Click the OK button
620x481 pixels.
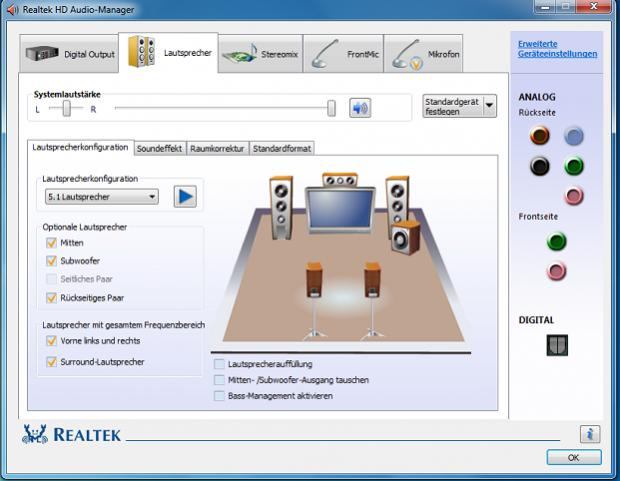(574, 458)
